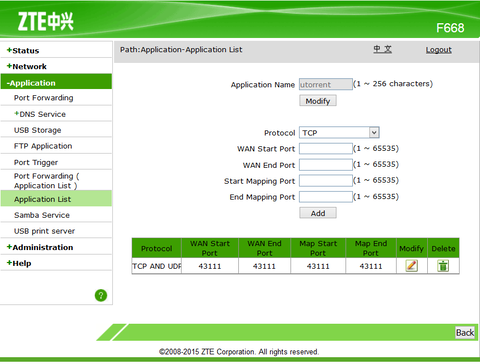Screen dimensions: 480x364
Task: Click the Add button
Action: [x=318, y=213]
